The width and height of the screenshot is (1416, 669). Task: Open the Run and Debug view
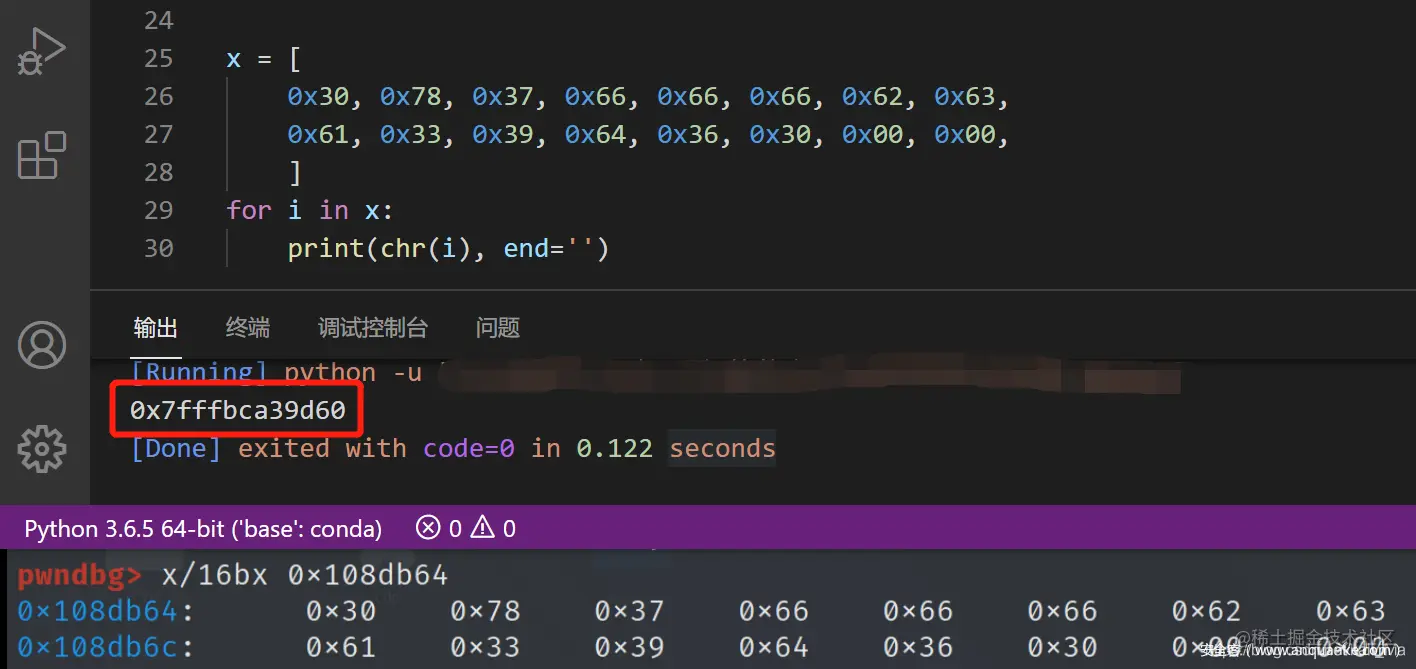[x=42, y=50]
